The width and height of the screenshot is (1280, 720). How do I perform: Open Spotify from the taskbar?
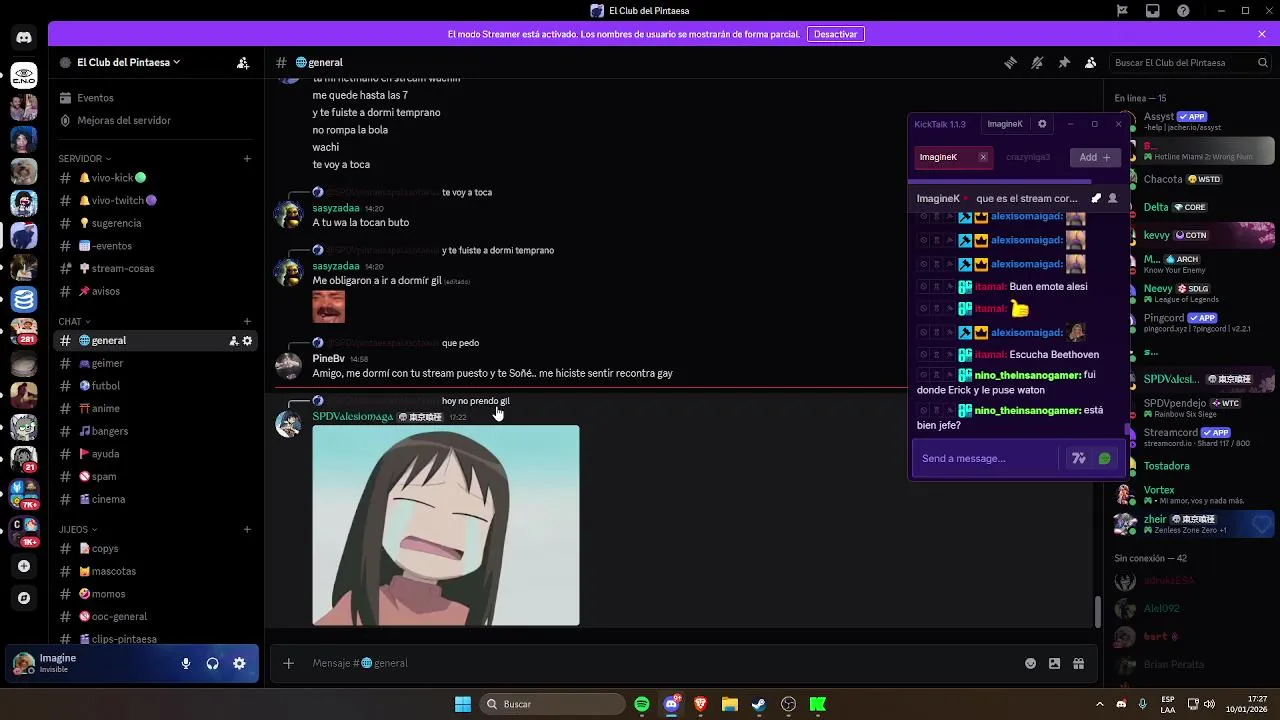[642, 704]
